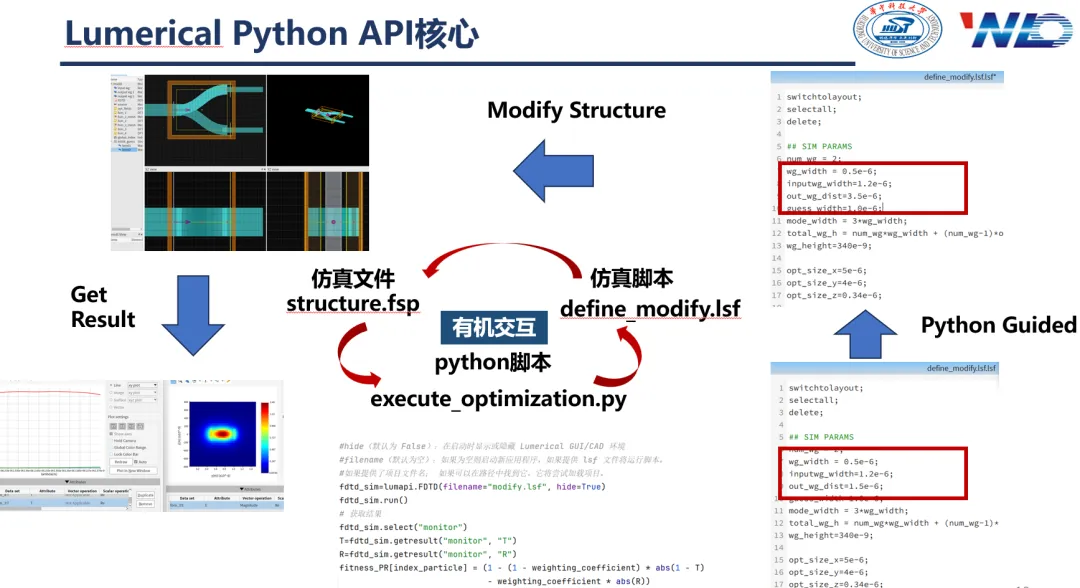Enable the Hold Camera checkbox
The height and width of the screenshot is (588, 1080).
pos(111,440)
